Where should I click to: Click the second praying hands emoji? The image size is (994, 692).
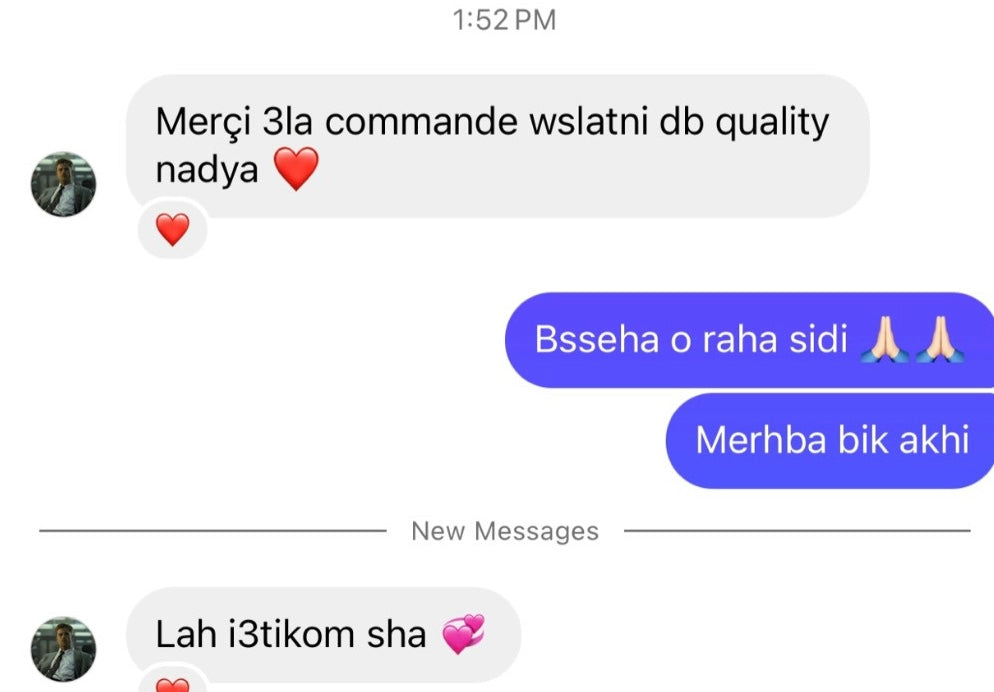[x=939, y=339]
